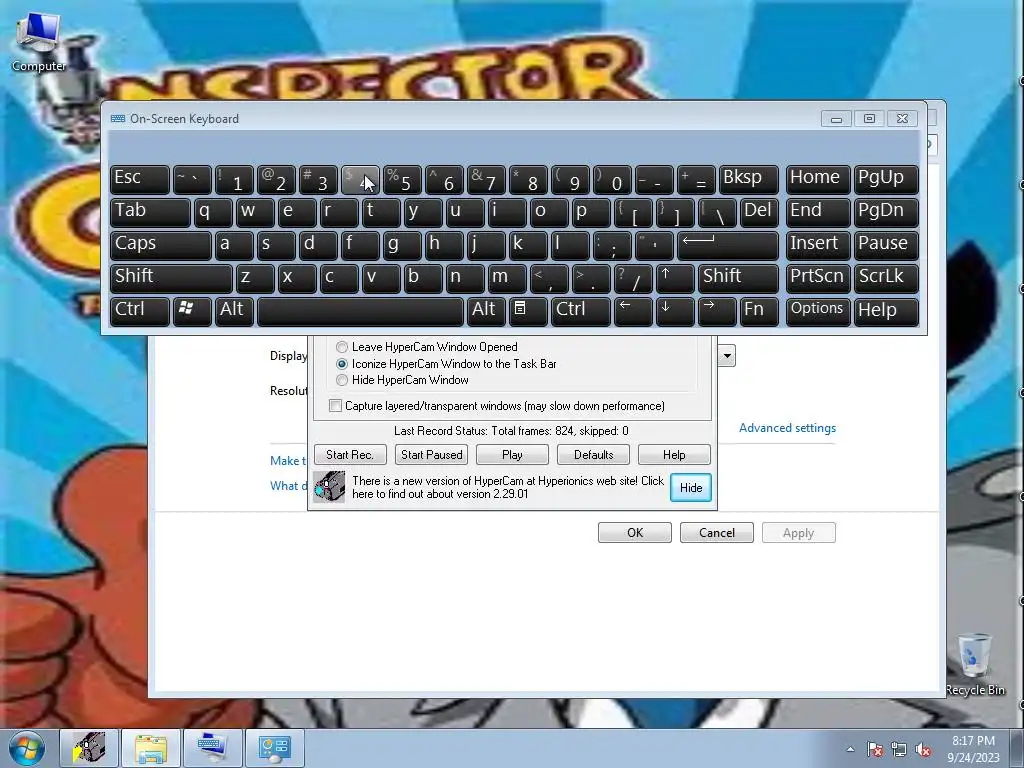
Task: Enable Capture layered/transparent windows checkbox
Action: [335, 406]
